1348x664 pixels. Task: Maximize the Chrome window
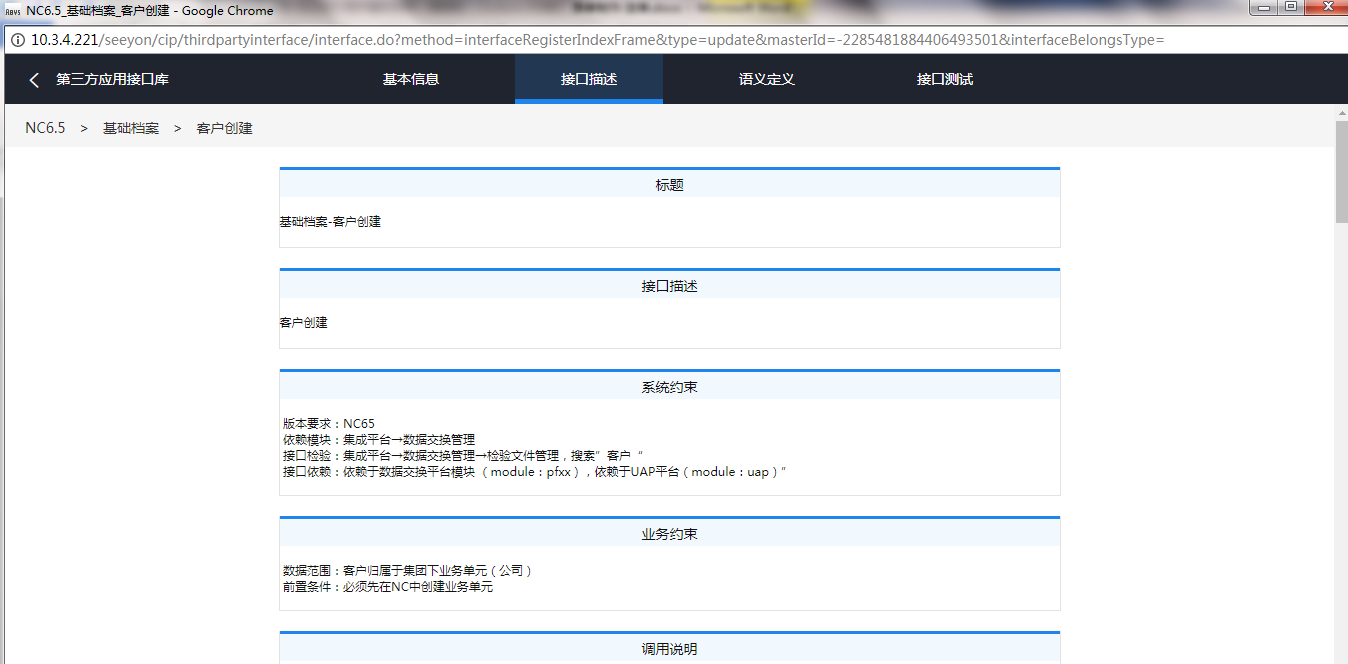1291,7
